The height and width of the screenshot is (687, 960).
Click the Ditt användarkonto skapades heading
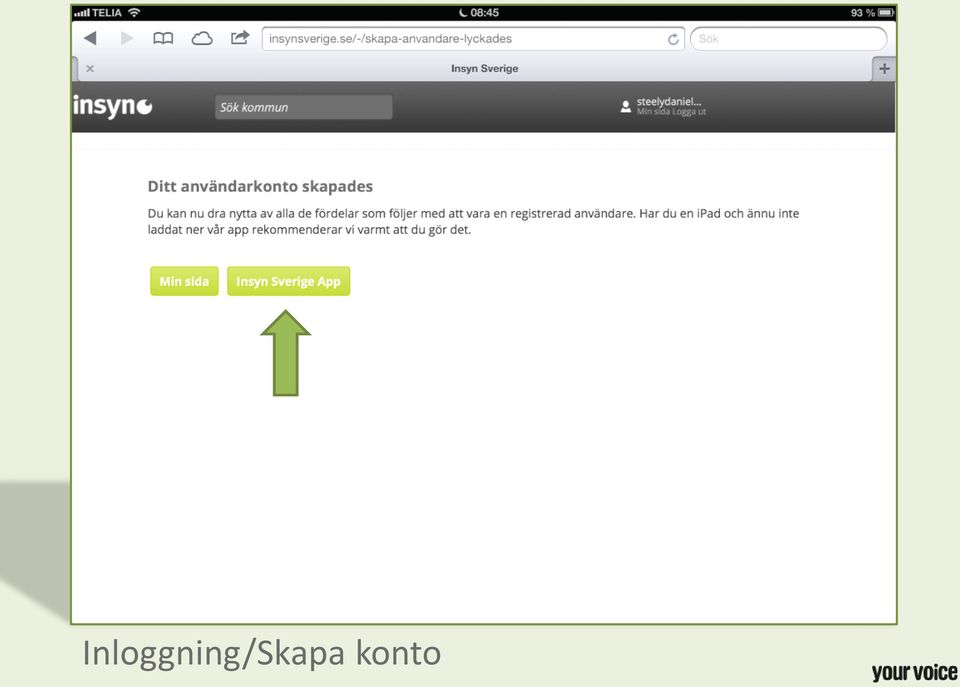click(260, 186)
